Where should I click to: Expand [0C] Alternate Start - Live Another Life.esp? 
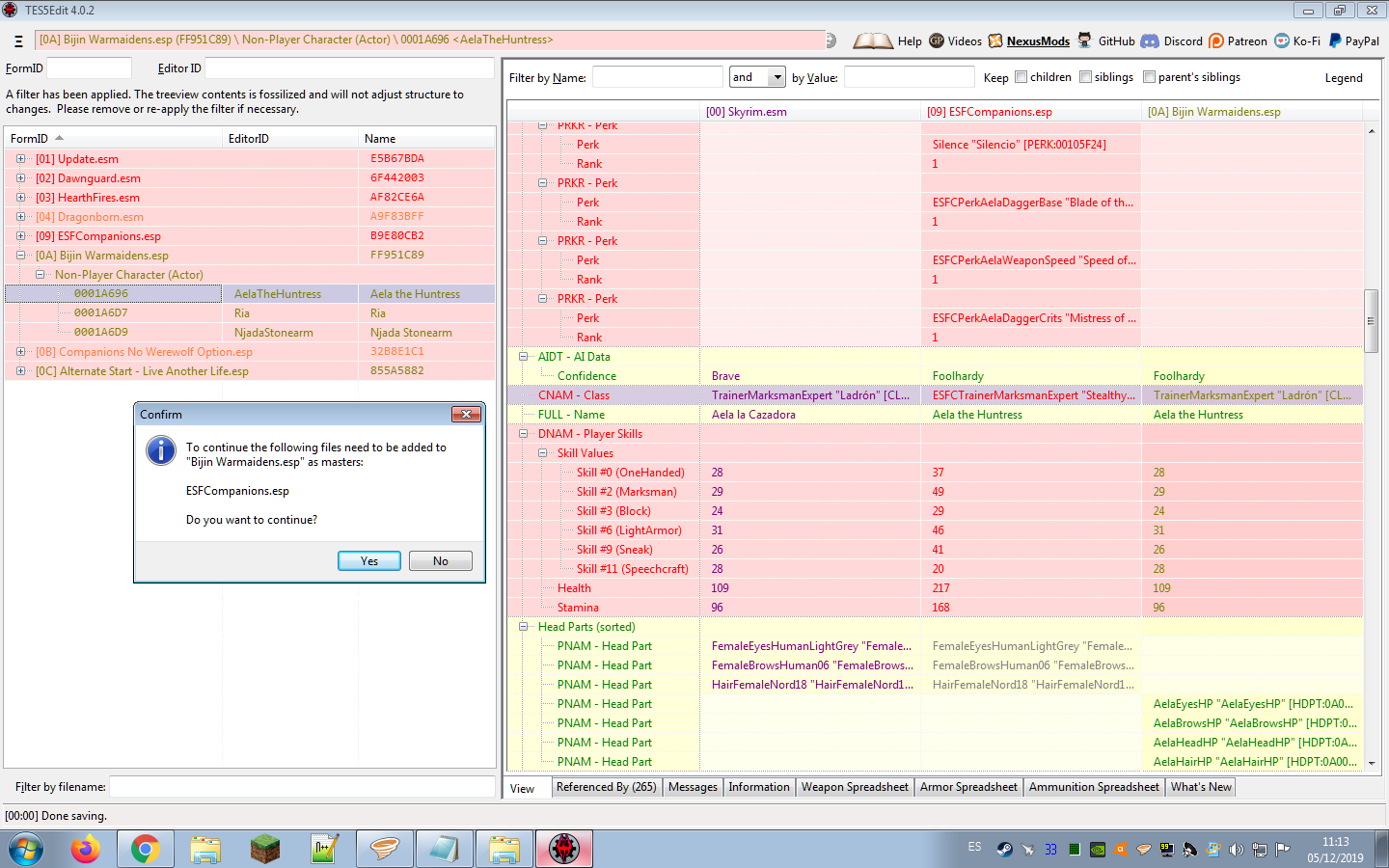click(x=20, y=371)
